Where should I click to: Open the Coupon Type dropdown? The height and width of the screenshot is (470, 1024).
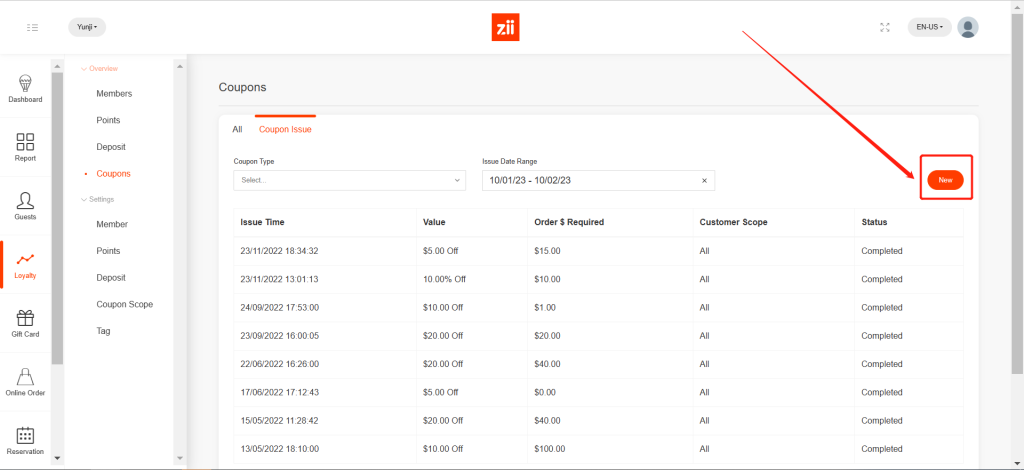[349, 180]
